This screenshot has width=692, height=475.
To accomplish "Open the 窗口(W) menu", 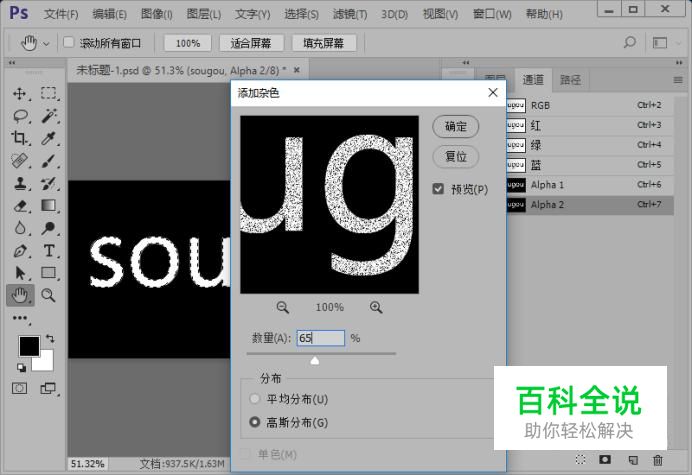I will pyautogui.click(x=492, y=14).
